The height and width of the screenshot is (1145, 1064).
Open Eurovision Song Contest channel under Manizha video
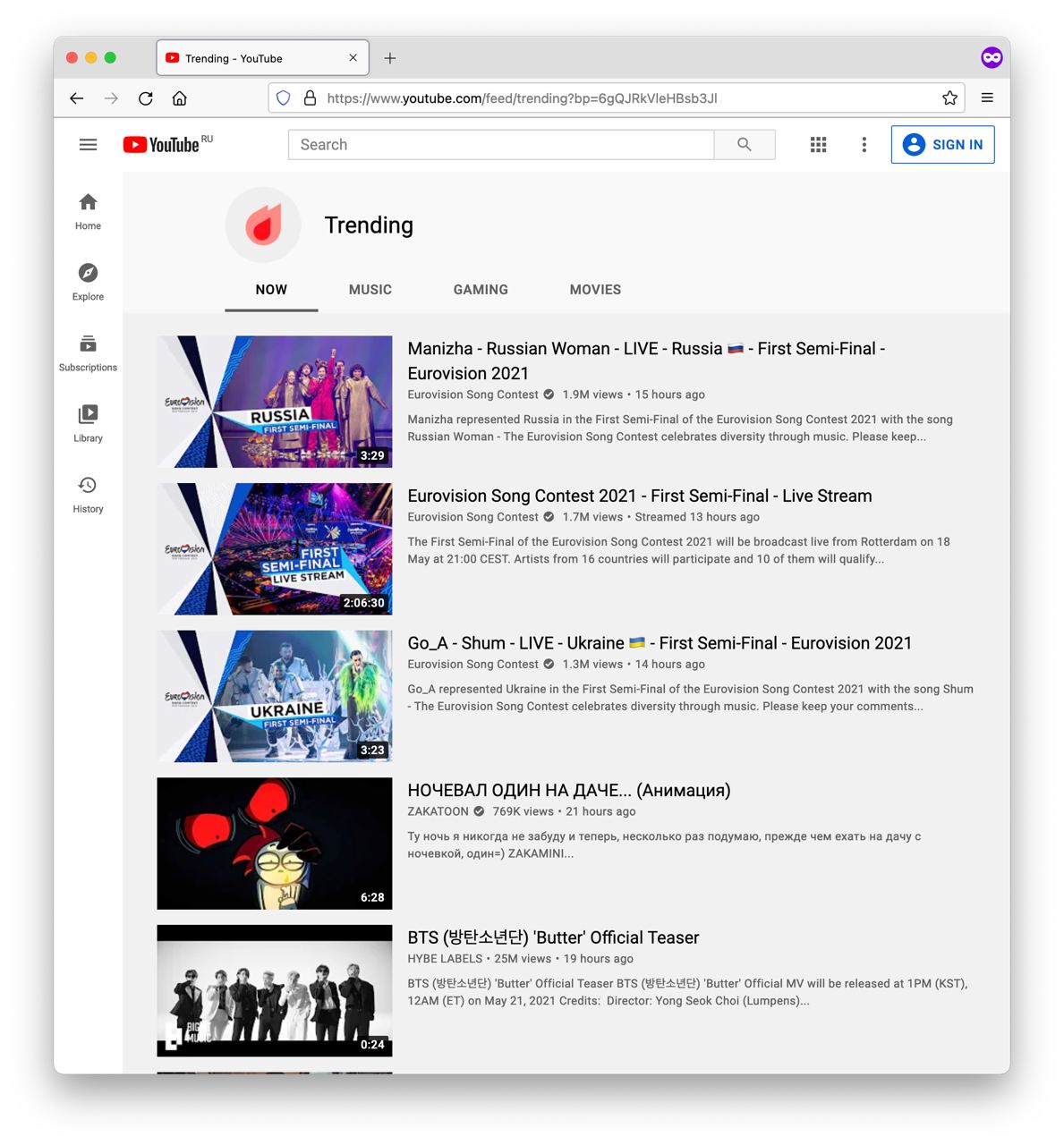pos(473,394)
